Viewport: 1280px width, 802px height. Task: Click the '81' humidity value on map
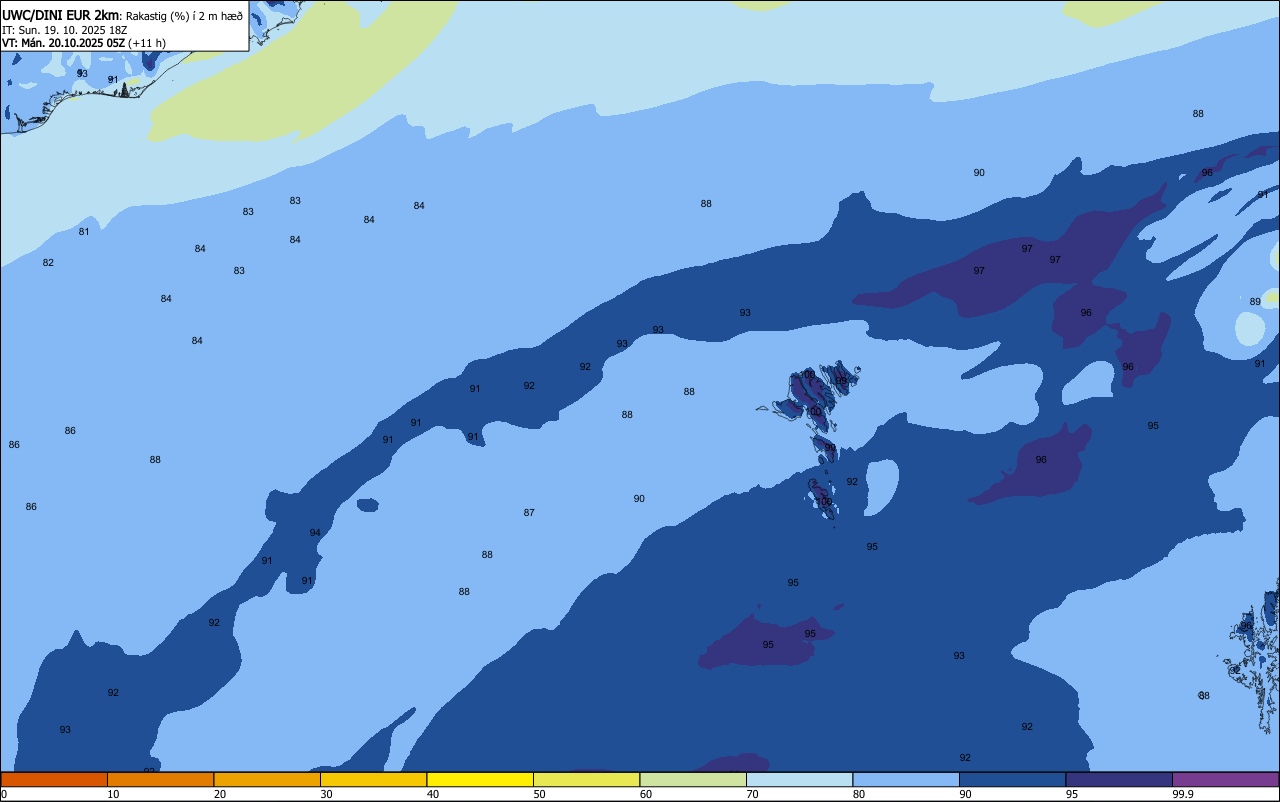(x=84, y=231)
